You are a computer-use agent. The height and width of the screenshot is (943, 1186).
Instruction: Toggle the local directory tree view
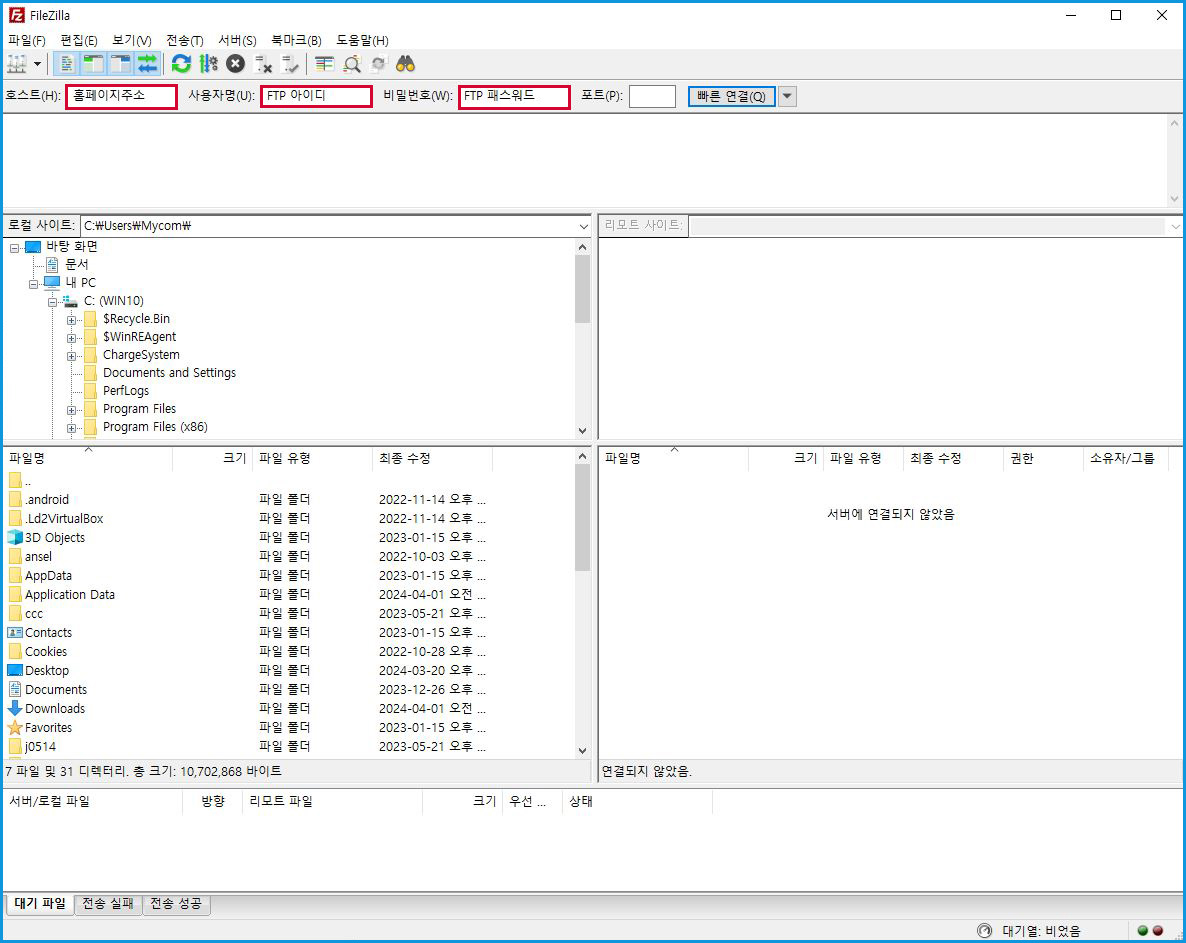click(94, 64)
